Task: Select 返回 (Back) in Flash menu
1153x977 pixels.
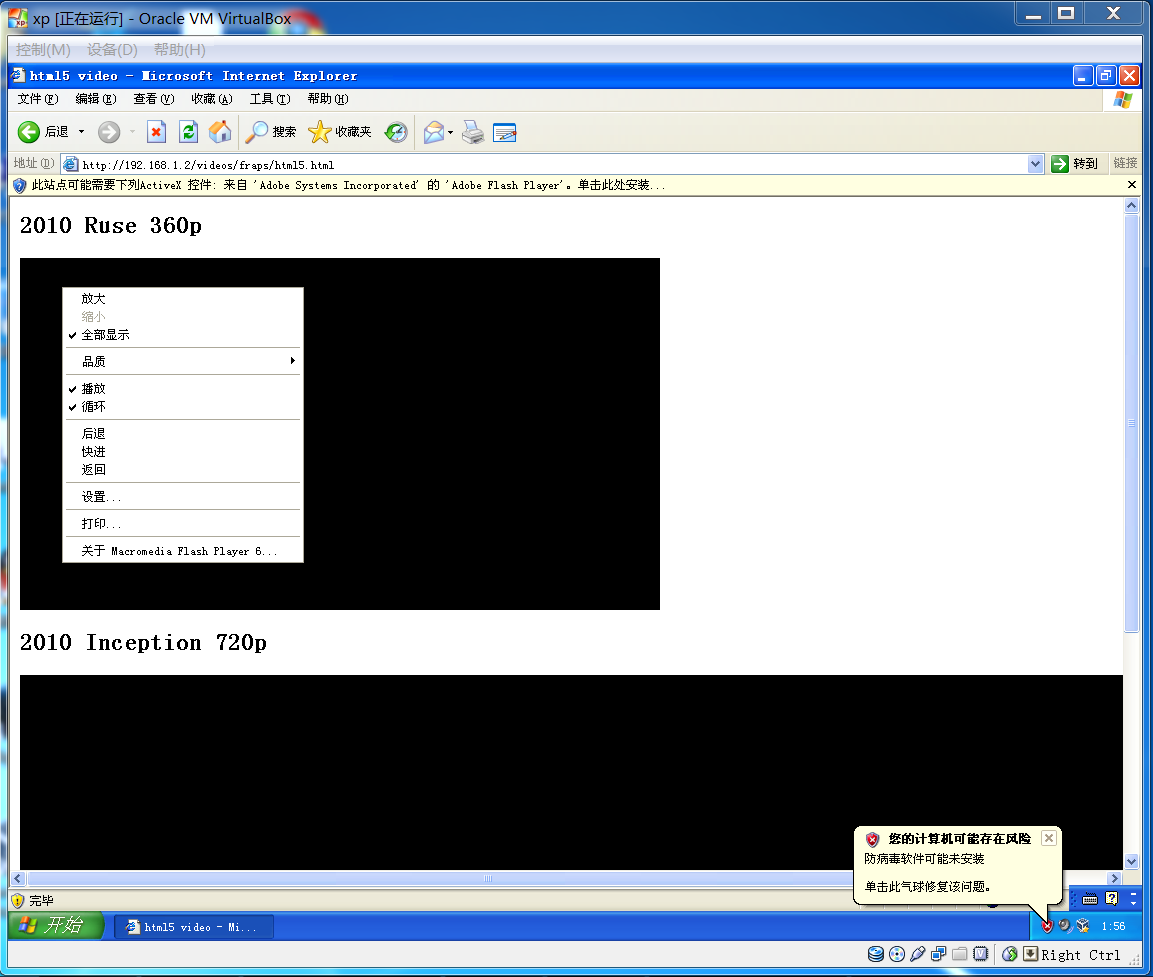Action: pos(183,470)
